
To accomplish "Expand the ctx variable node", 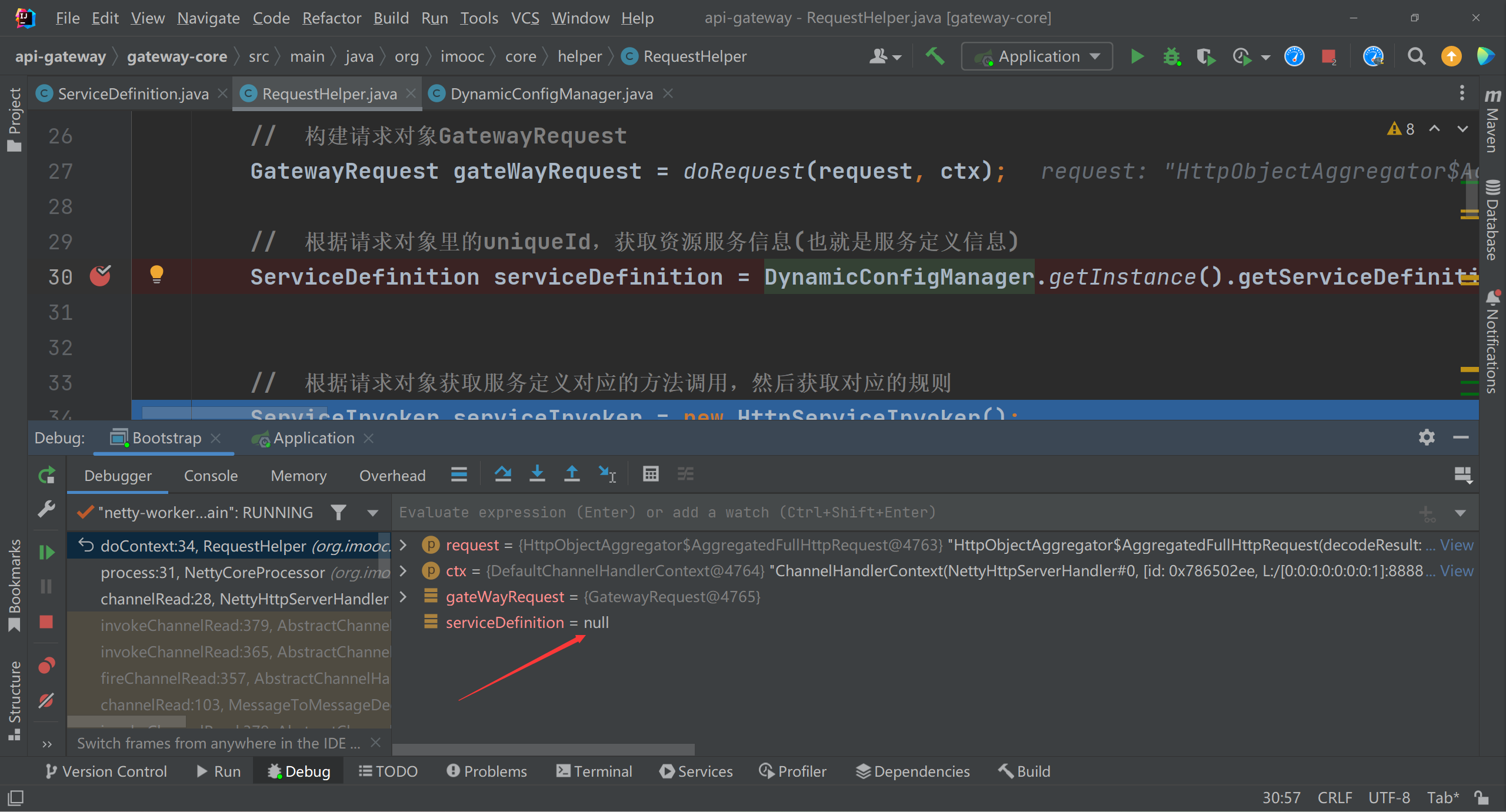I will [x=404, y=571].
